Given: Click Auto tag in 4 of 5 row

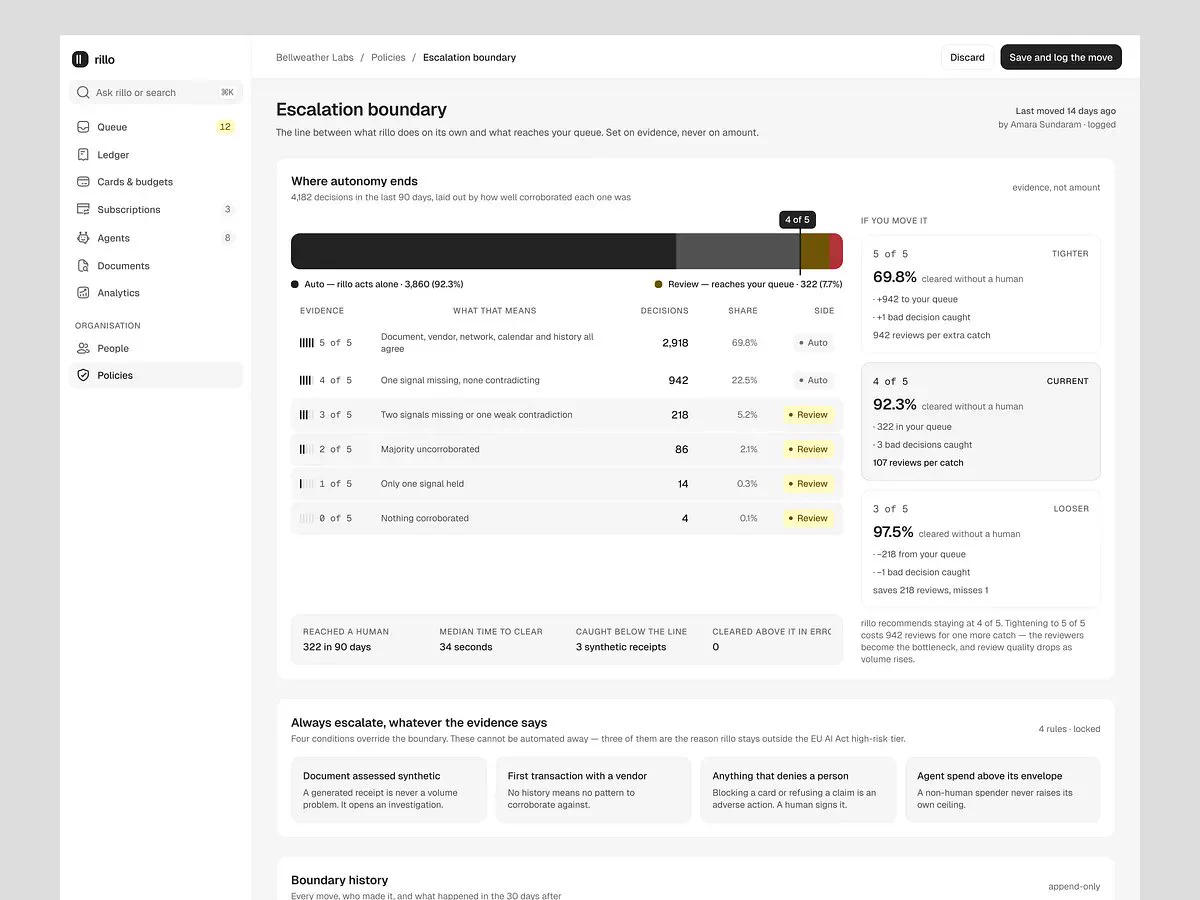Looking at the screenshot, I should pos(813,380).
